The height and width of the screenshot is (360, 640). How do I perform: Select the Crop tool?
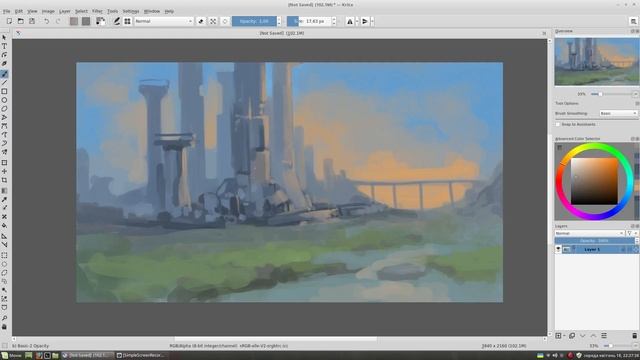[4, 180]
